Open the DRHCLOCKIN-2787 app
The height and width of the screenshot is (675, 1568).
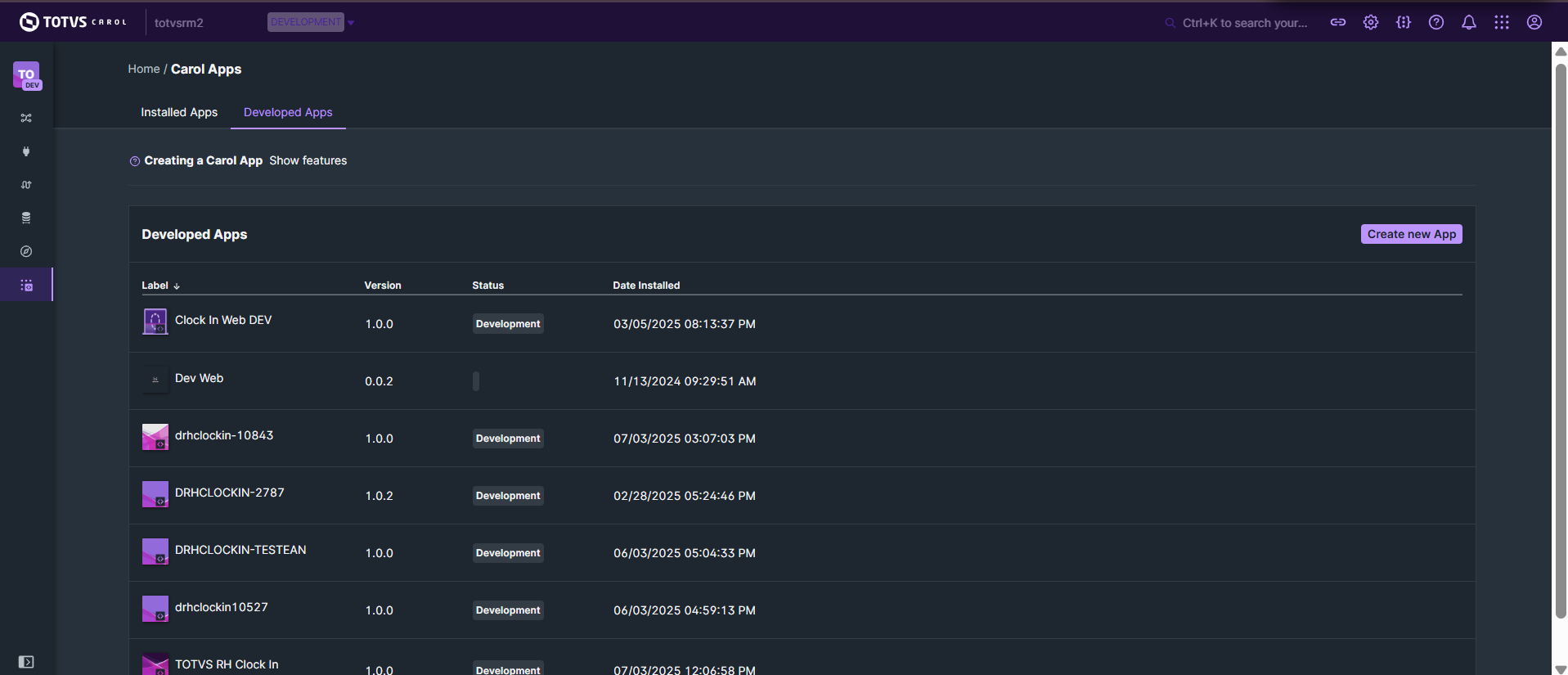[230, 493]
